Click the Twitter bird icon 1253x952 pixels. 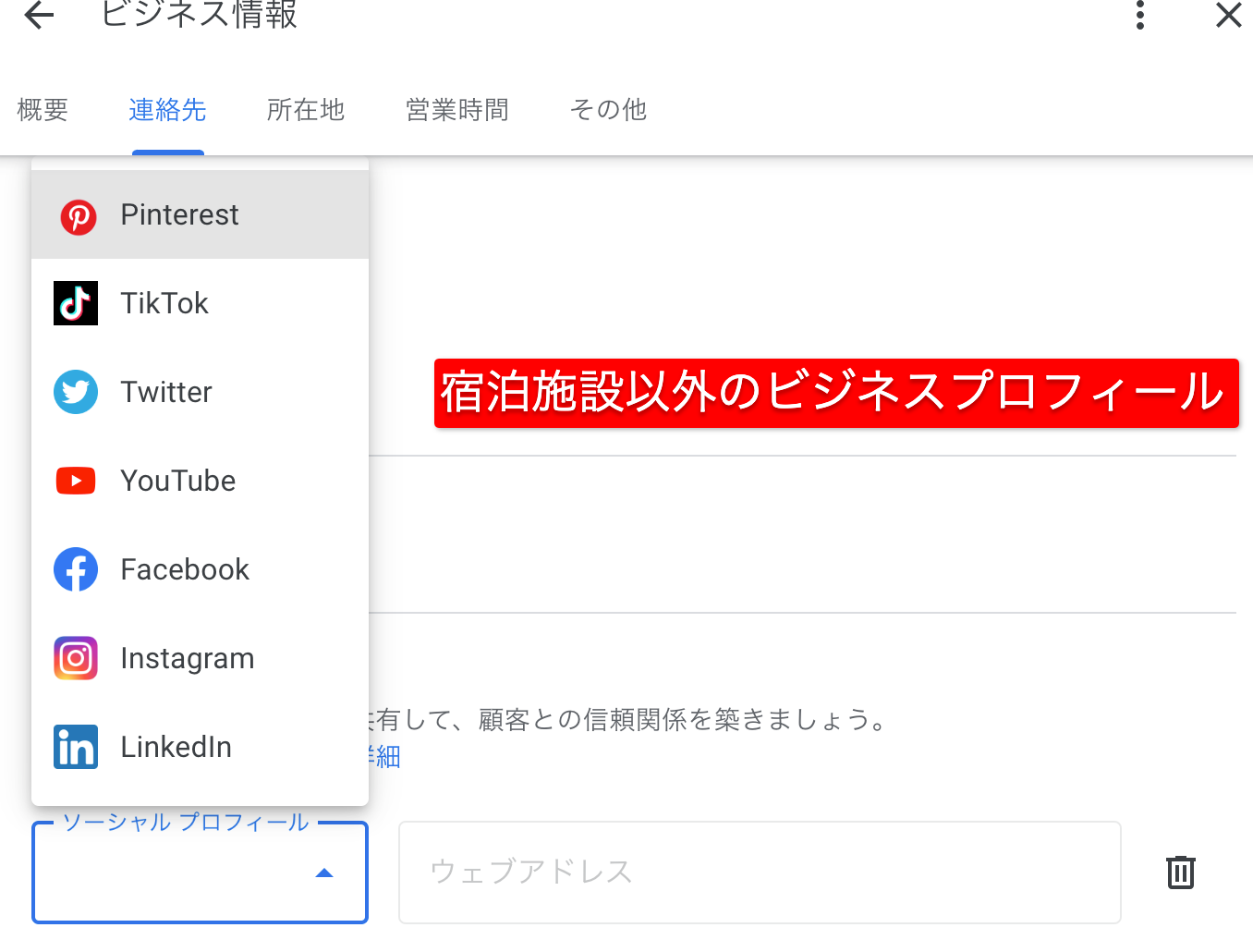[76, 392]
